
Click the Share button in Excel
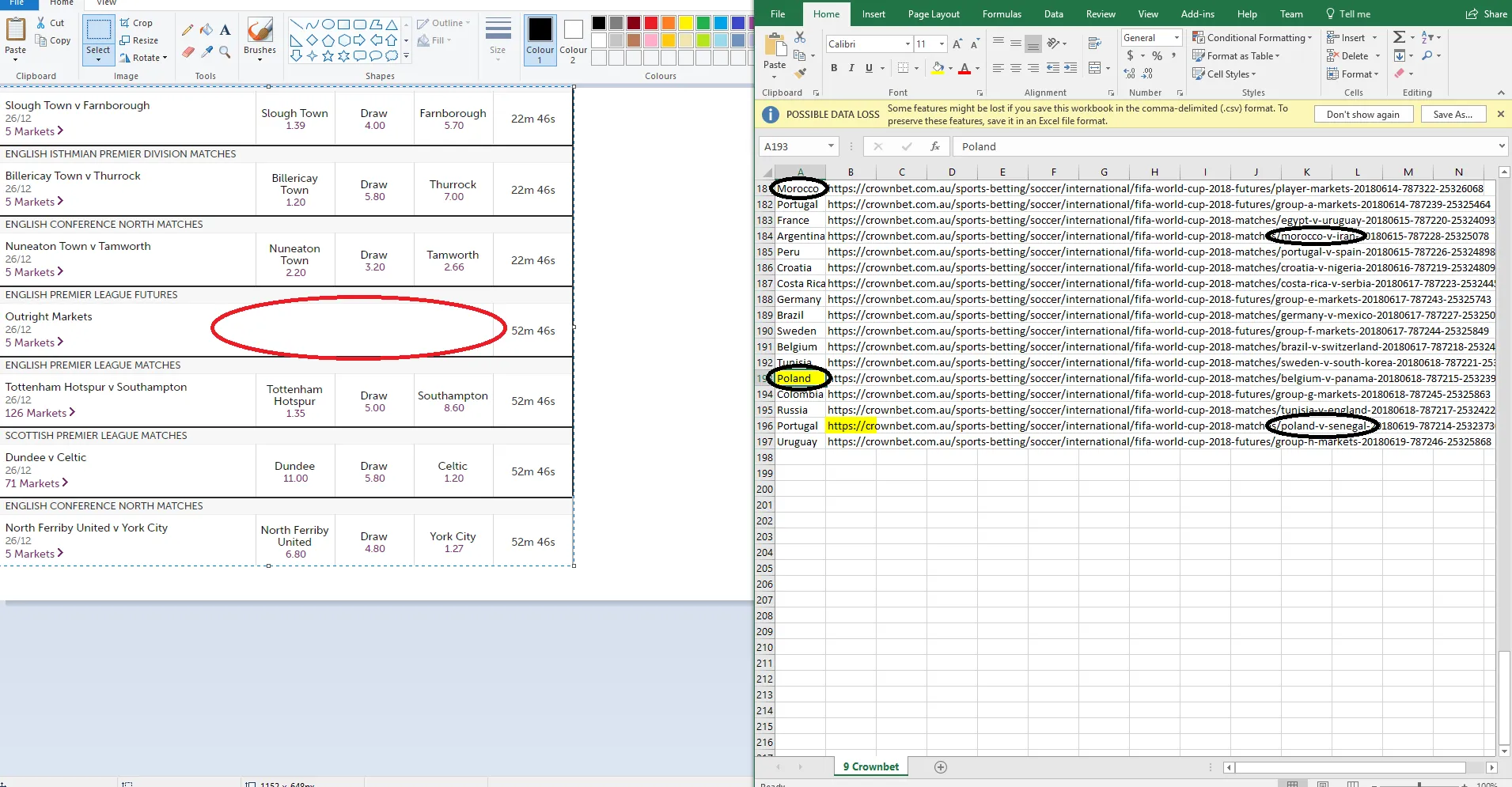point(1487,14)
